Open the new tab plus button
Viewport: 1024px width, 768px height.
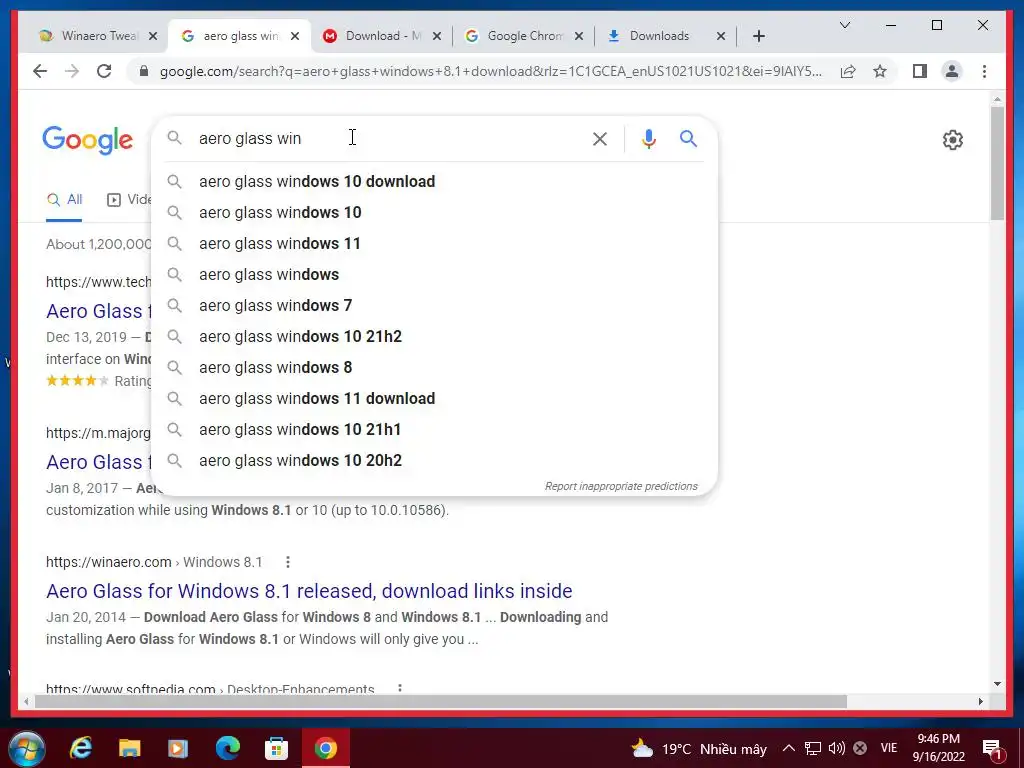click(758, 36)
